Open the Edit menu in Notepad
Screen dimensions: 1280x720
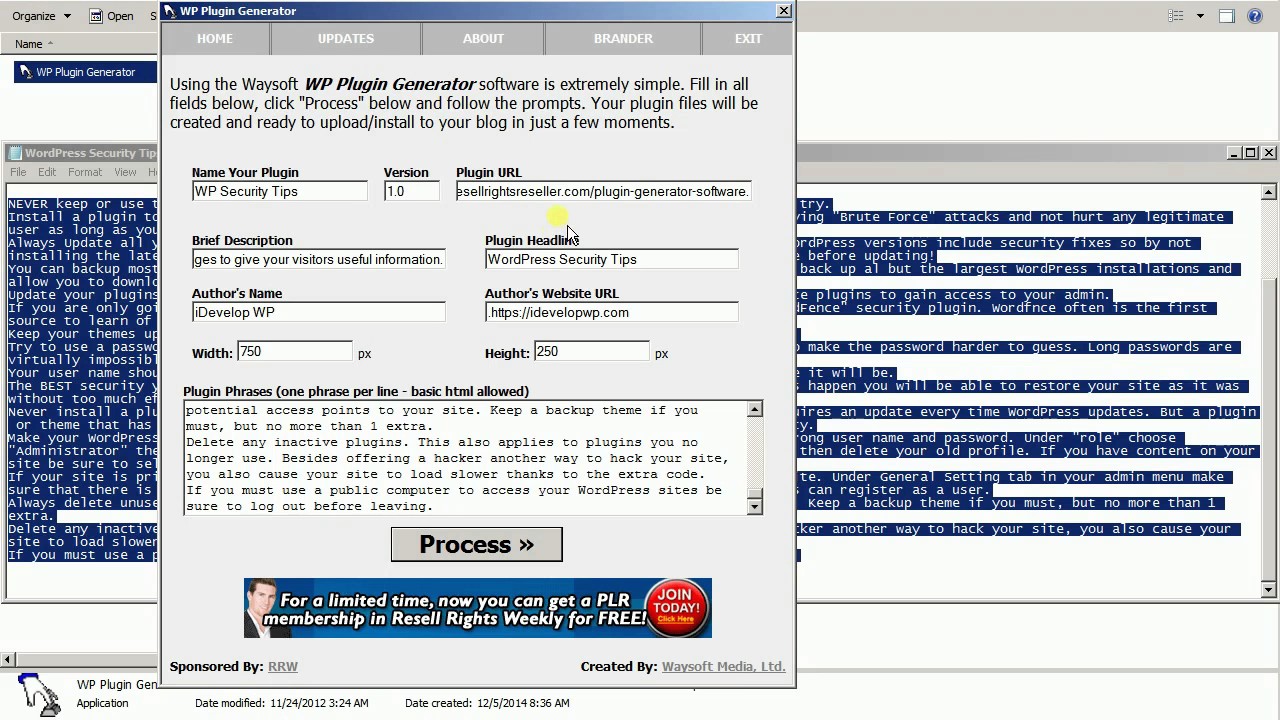(x=47, y=172)
